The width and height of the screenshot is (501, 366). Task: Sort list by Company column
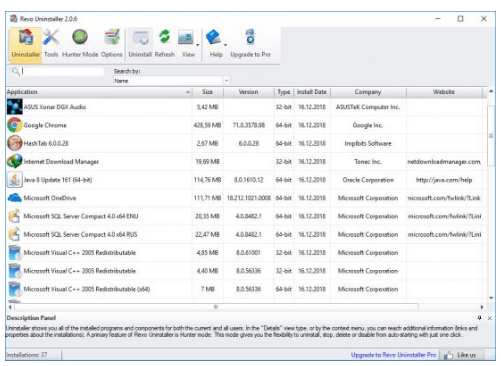pyautogui.click(x=368, y=92)
